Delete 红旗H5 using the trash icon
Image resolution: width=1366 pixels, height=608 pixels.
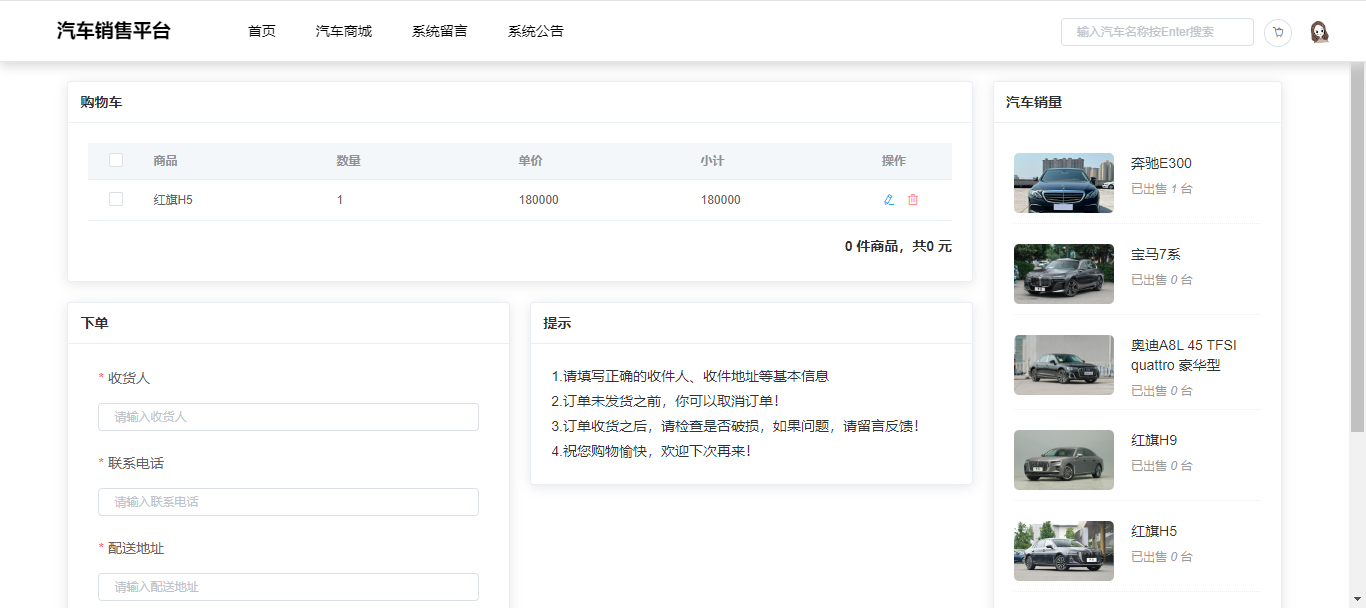click(913, 200)
